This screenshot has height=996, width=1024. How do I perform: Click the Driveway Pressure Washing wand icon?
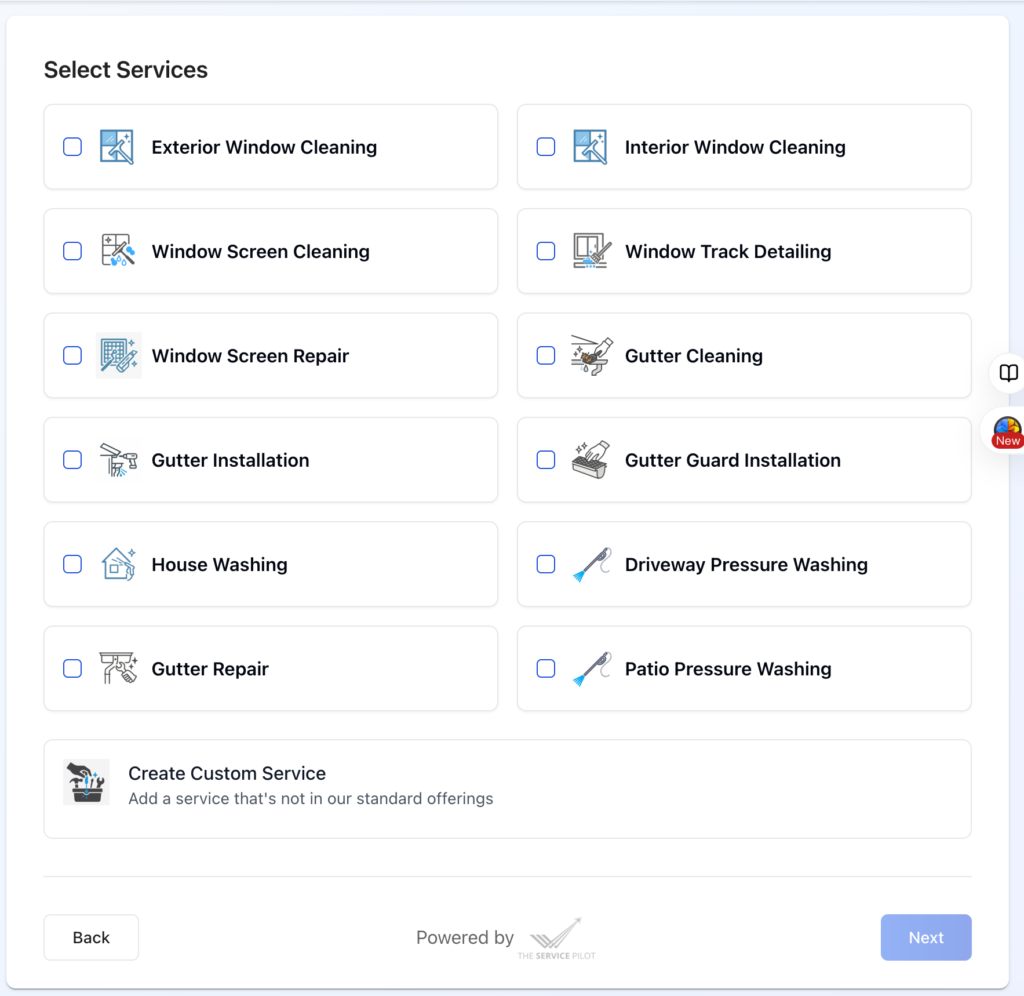coord(593,564)
